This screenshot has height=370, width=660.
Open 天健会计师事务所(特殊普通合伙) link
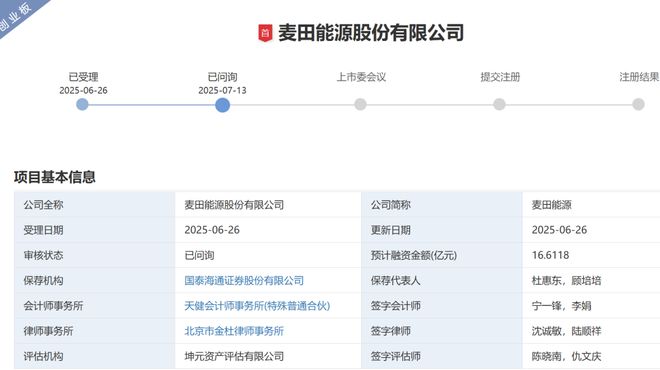pos(257,306)
